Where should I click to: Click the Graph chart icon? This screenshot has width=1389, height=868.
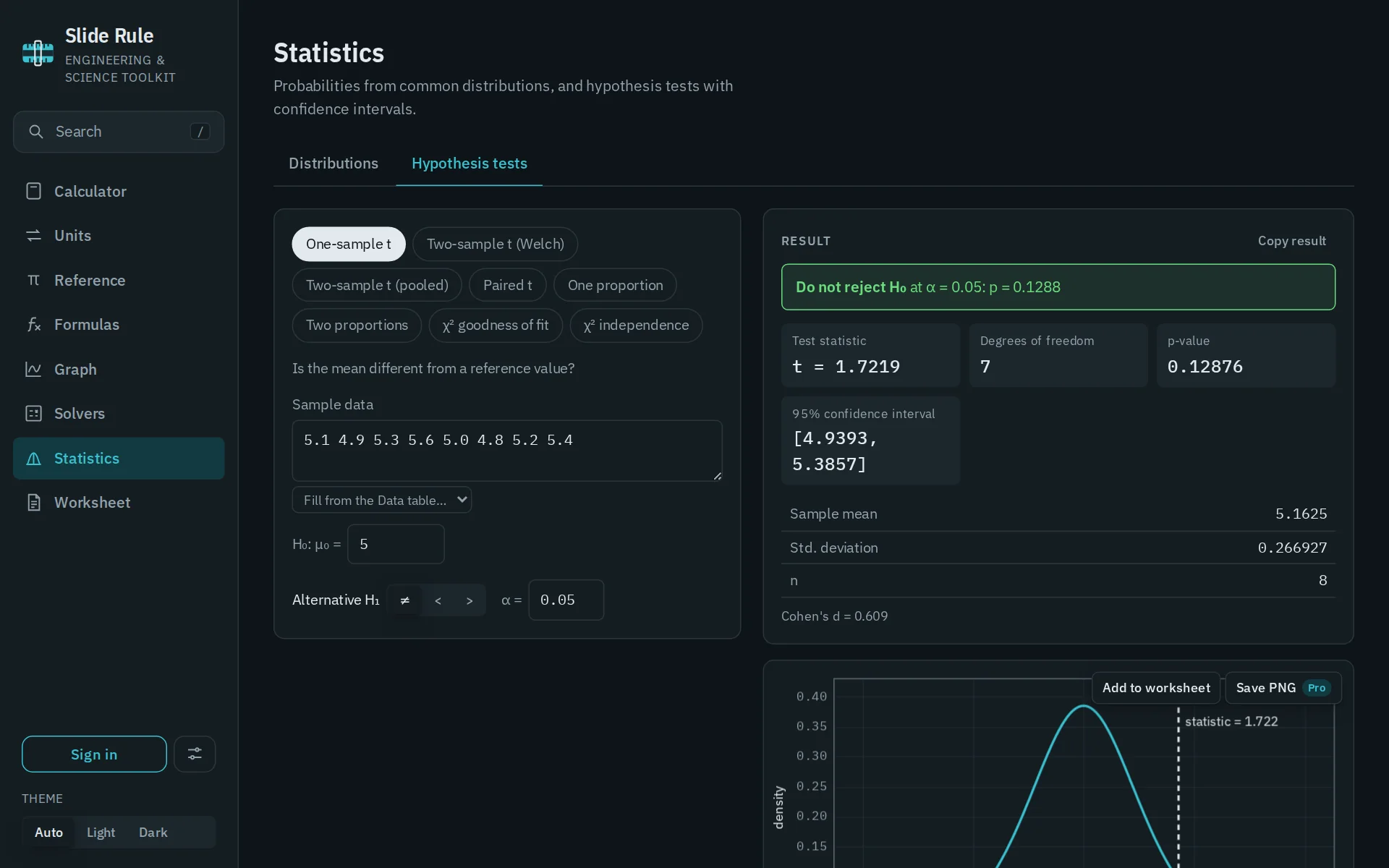[33, 369]
